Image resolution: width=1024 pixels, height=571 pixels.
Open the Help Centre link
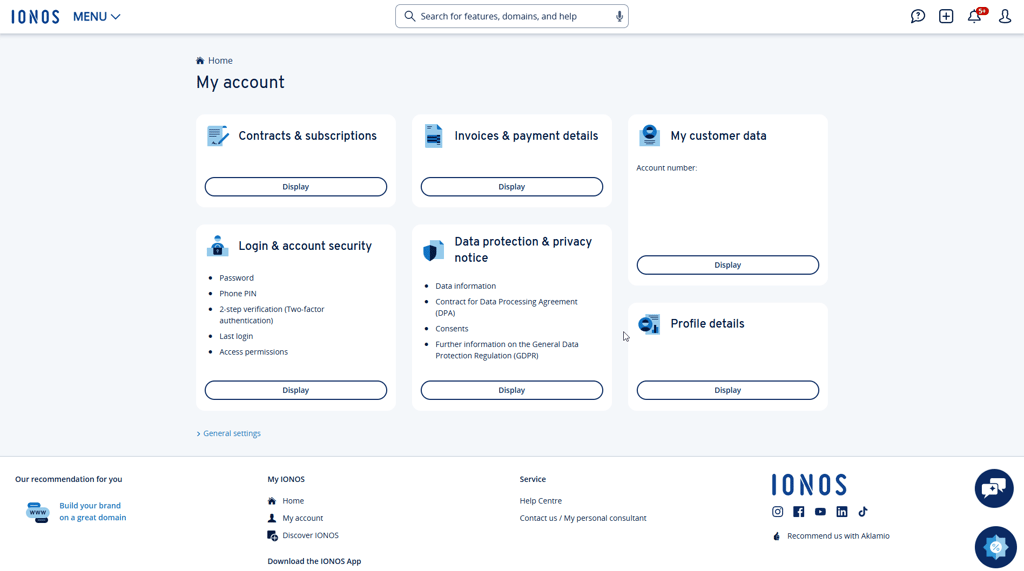point(541,501)
